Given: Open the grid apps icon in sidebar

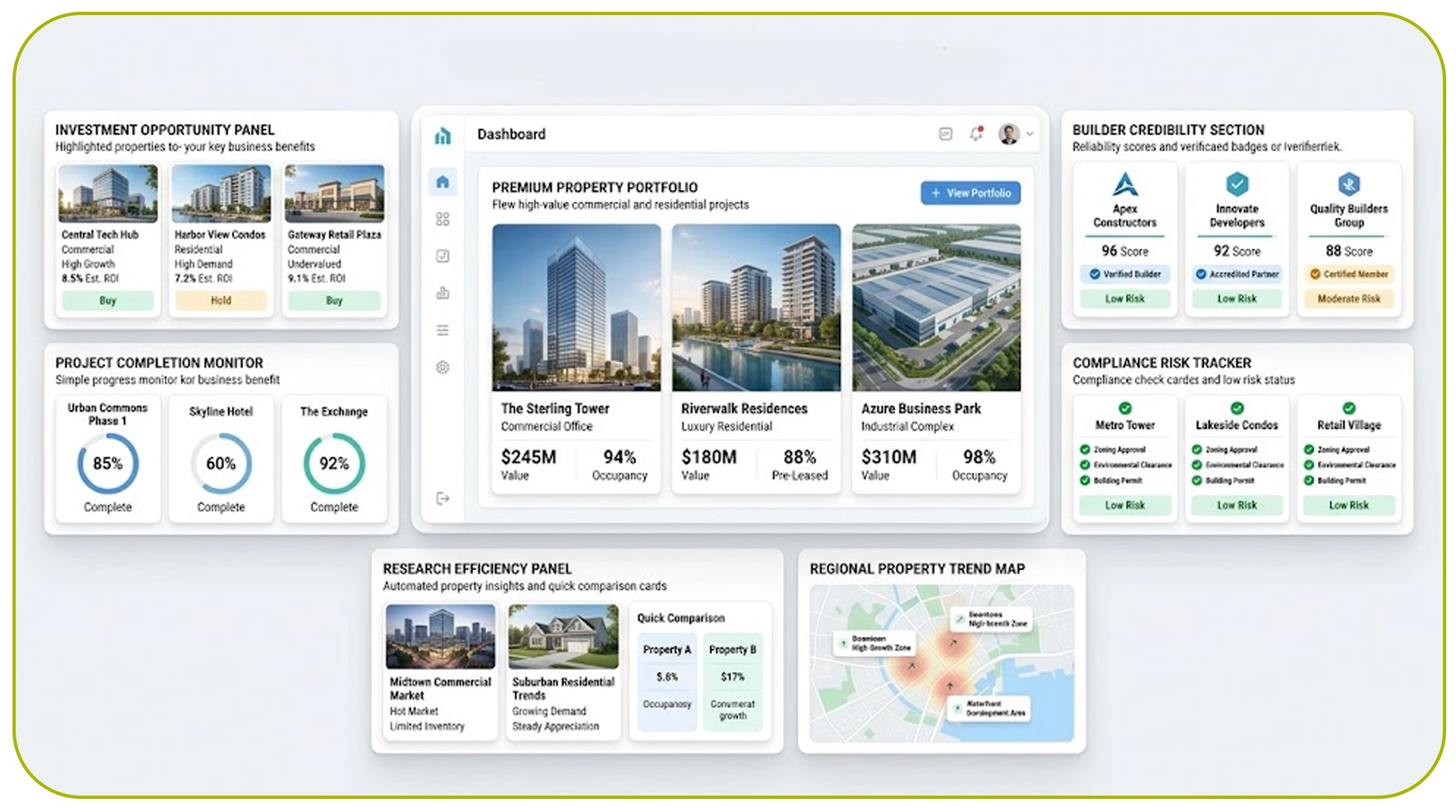Looking at the screenshot, I should click(443, 219).
